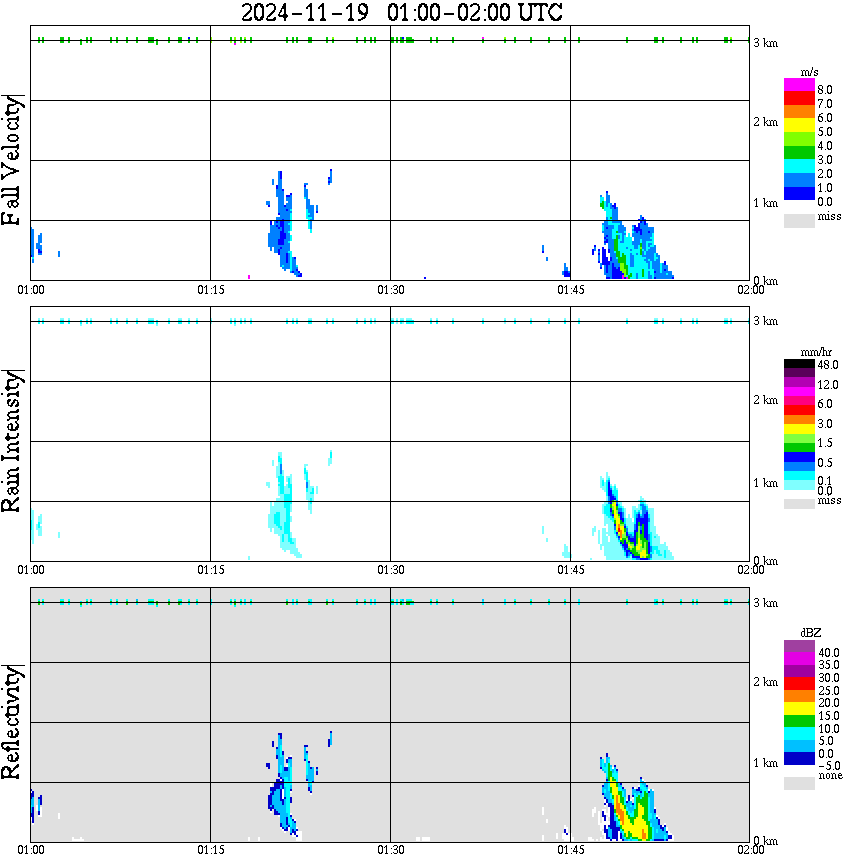Screen dimensions: 850x868
Task: Click the 'Fall Velocity' vertical axis label
Action: [11, 160]
